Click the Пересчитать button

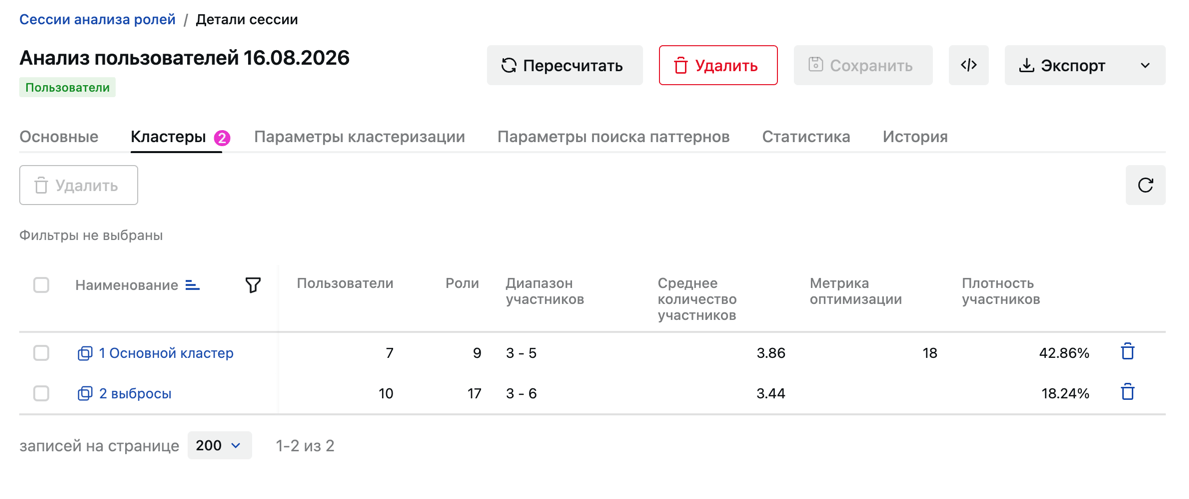pyautogui.click(x=564, y=65)
